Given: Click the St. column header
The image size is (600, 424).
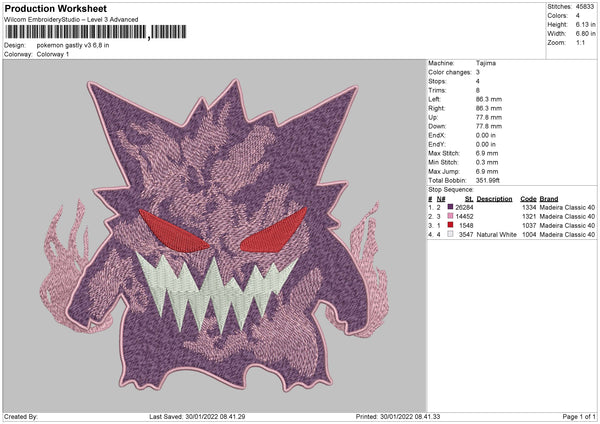Looking at the screenshot, I should pos(468,198).
